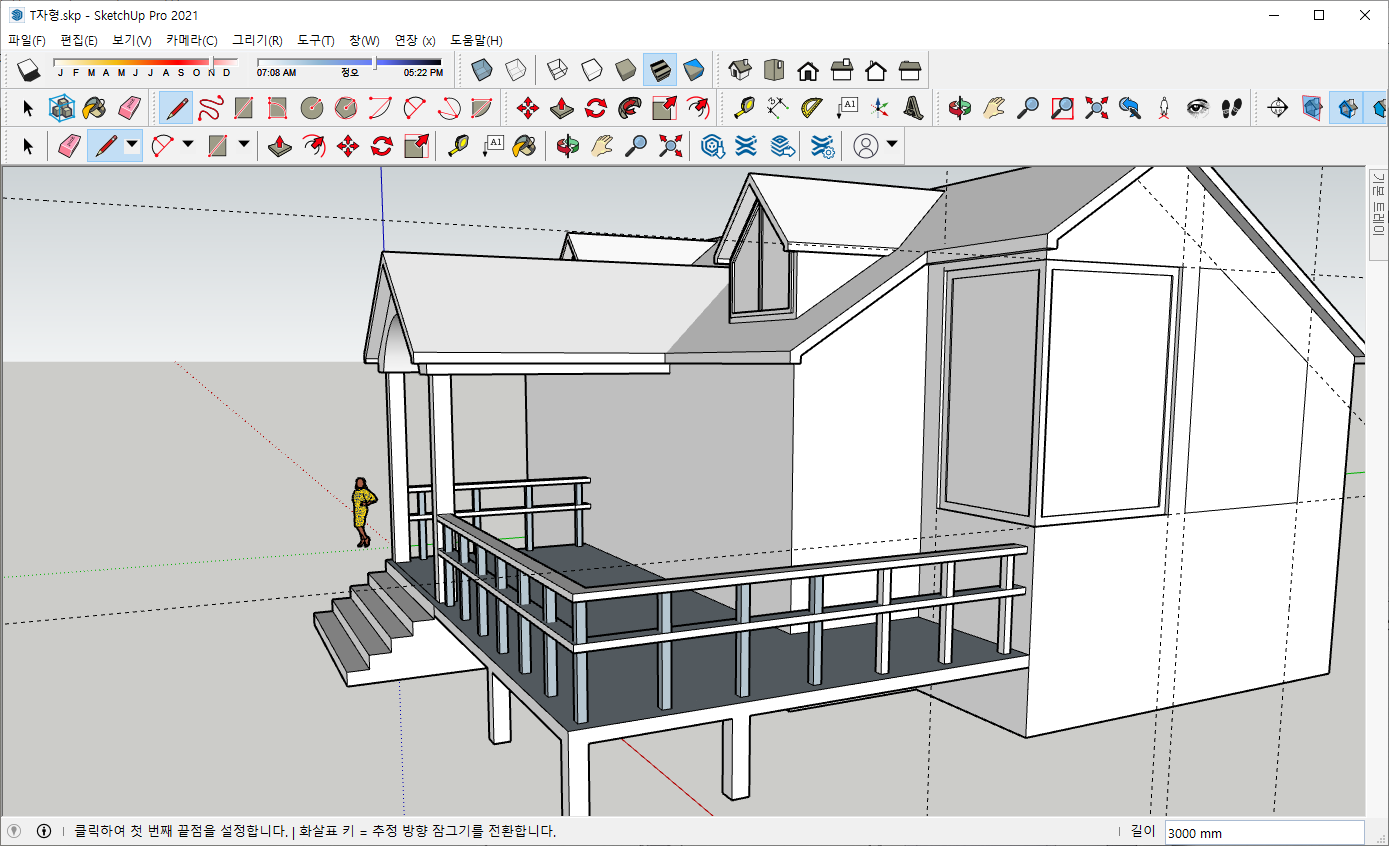This screenshot has height=846, width=1389.
Task: Expand the 기본 트레이 default tray
Action: click(x=1378, y=216)
